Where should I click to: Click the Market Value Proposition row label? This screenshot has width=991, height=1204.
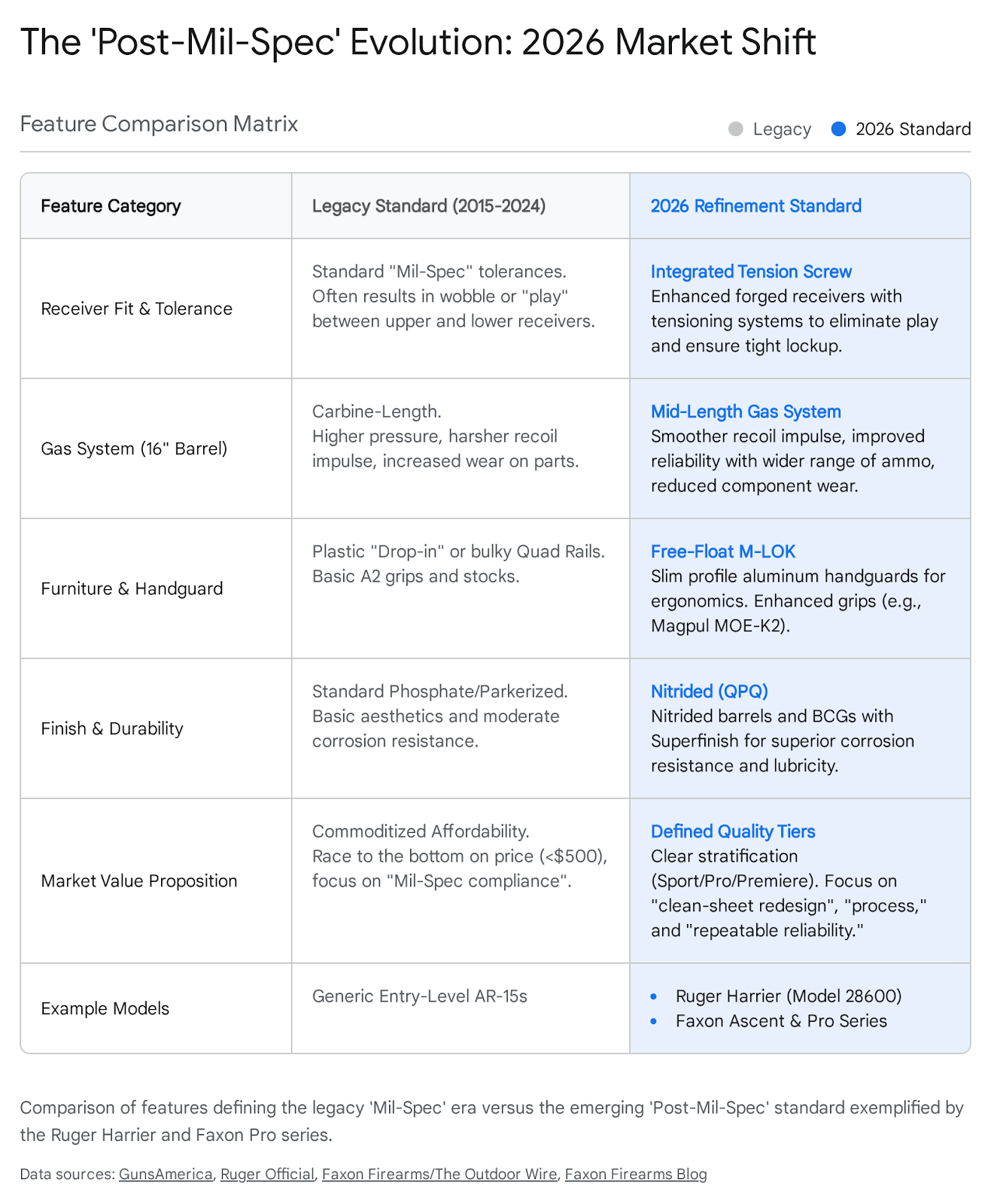tap(139, 881)
